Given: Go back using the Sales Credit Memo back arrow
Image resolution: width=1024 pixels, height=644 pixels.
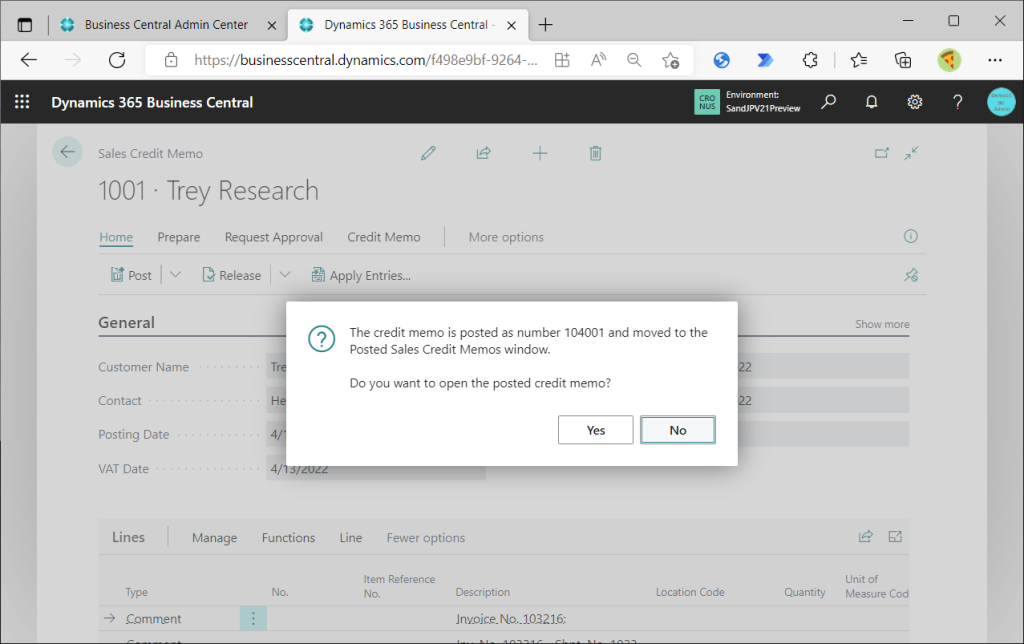Looking at the screenshot, I should coord(67,152).
